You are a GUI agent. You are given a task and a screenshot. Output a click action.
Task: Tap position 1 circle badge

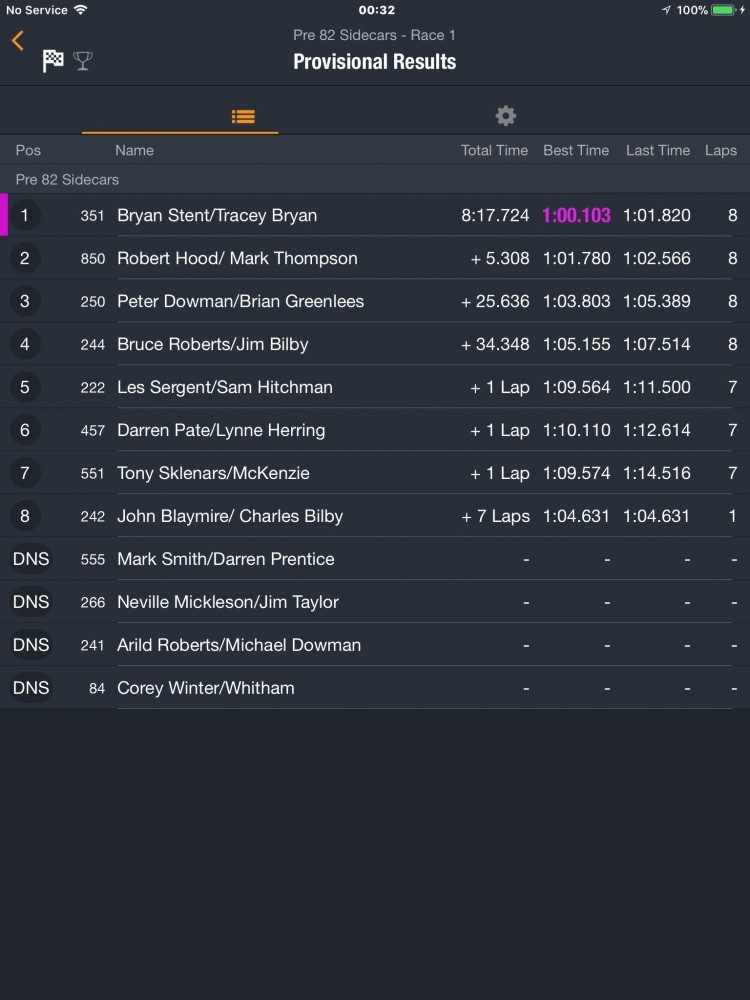click(x=25, y=215)
